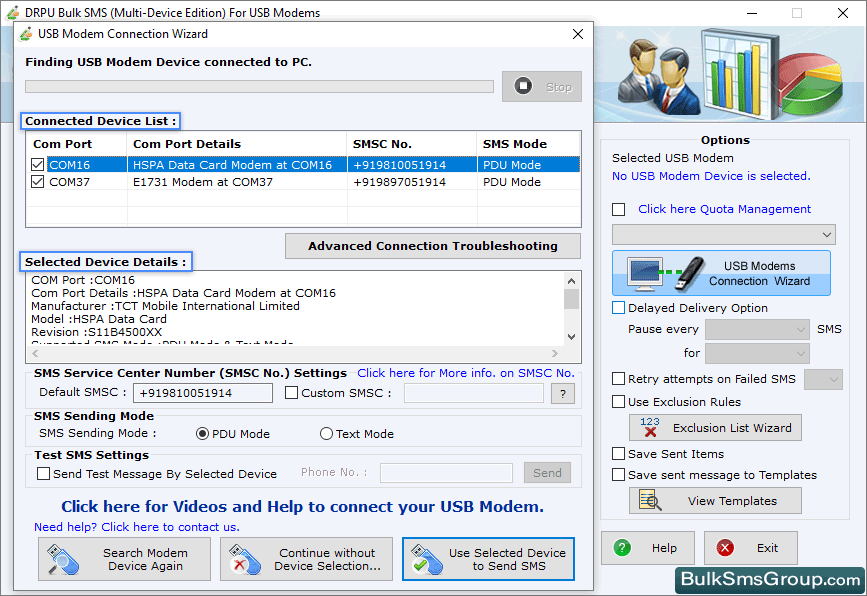
Task: Click the 'Click here Quota Management' link
Action: [x=724, y=209]
